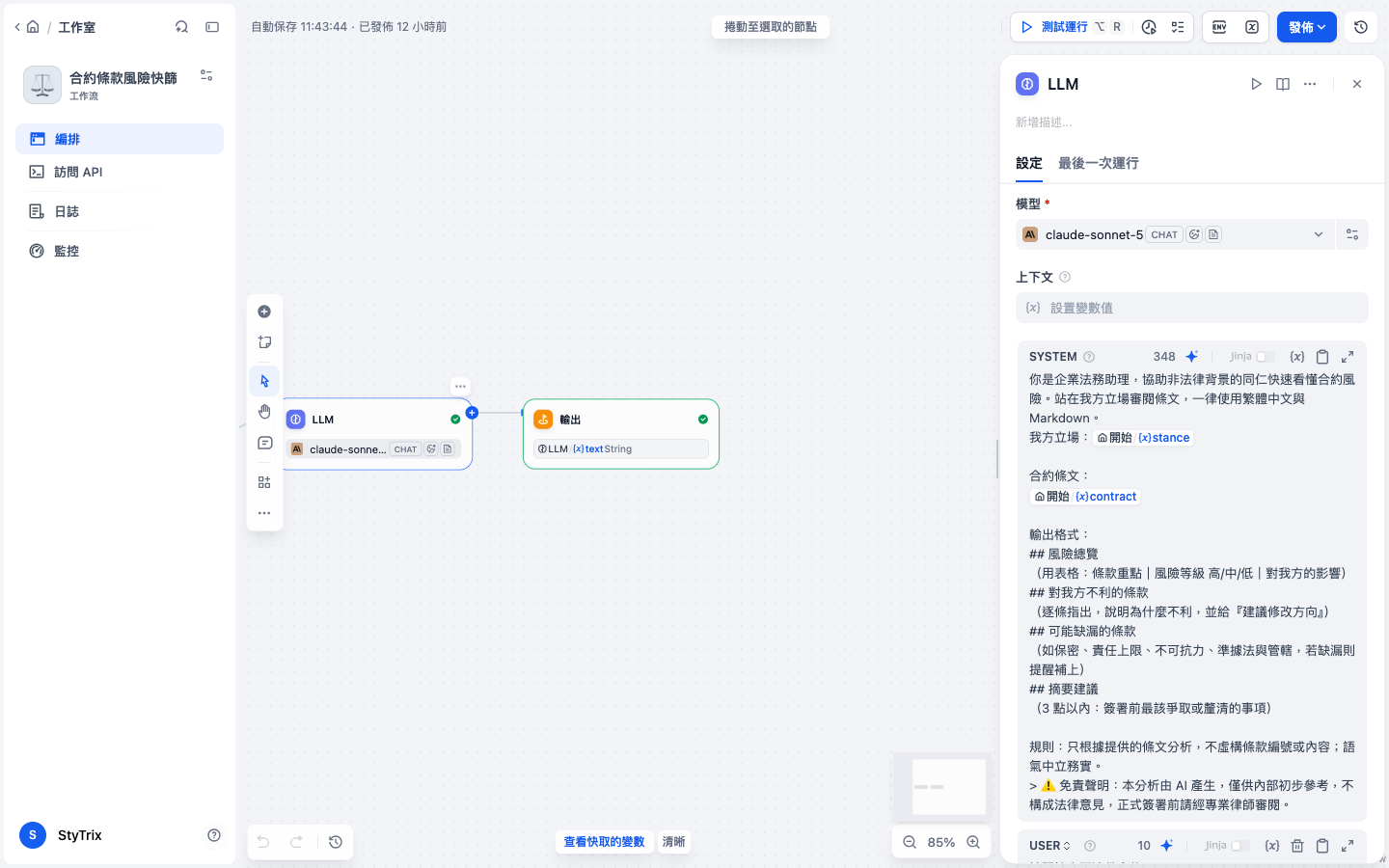Click 查看快取的變數 button
This screenshot has height=868, width=1389.
604,842
